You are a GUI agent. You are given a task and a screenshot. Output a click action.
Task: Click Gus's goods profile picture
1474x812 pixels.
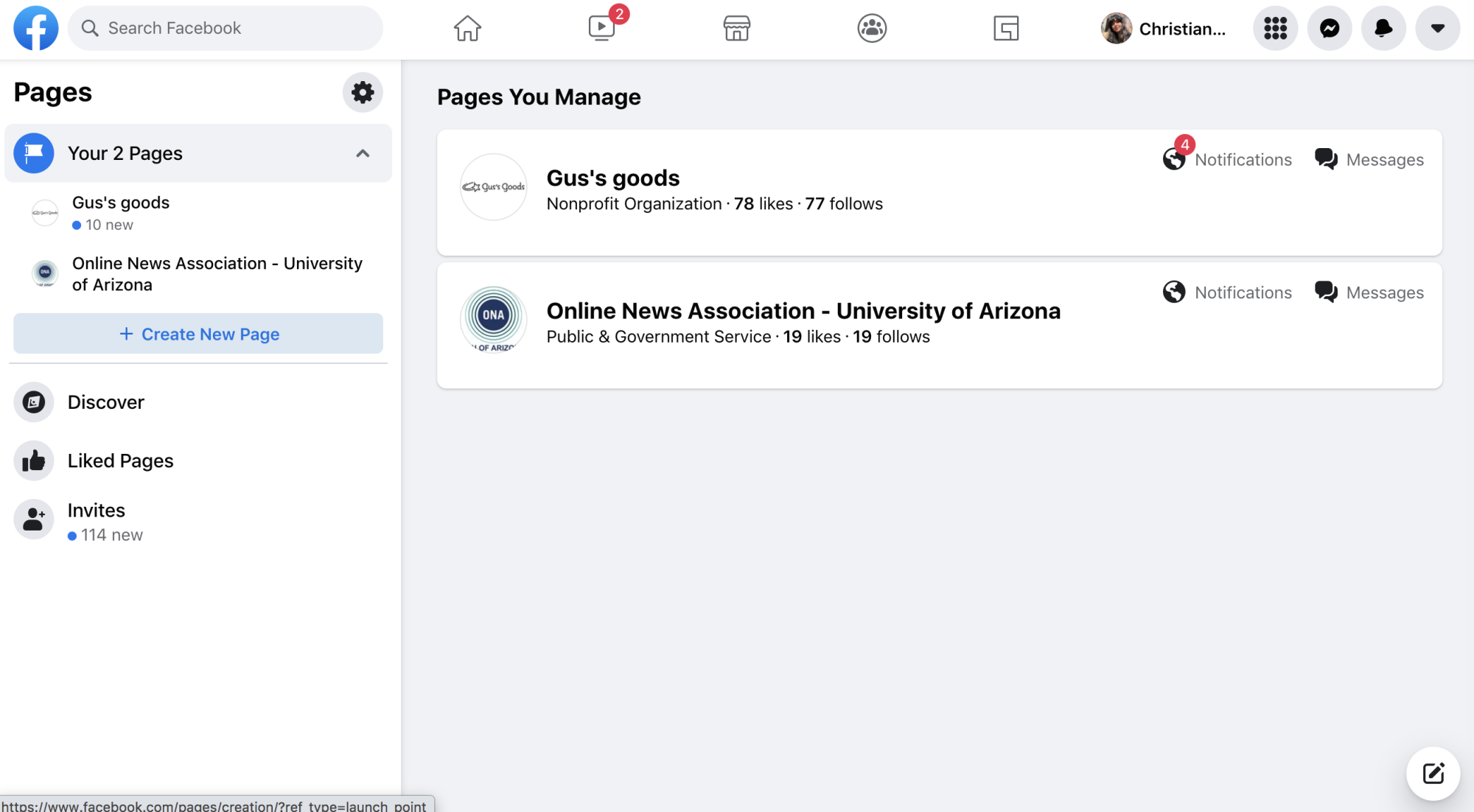(x=494, y=187)
